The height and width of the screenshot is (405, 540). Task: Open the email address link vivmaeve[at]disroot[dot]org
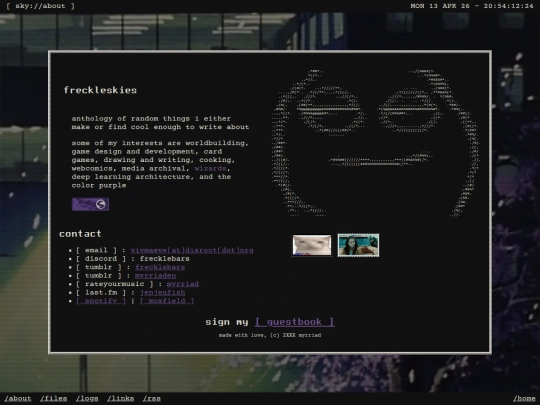tap(192, 250)
